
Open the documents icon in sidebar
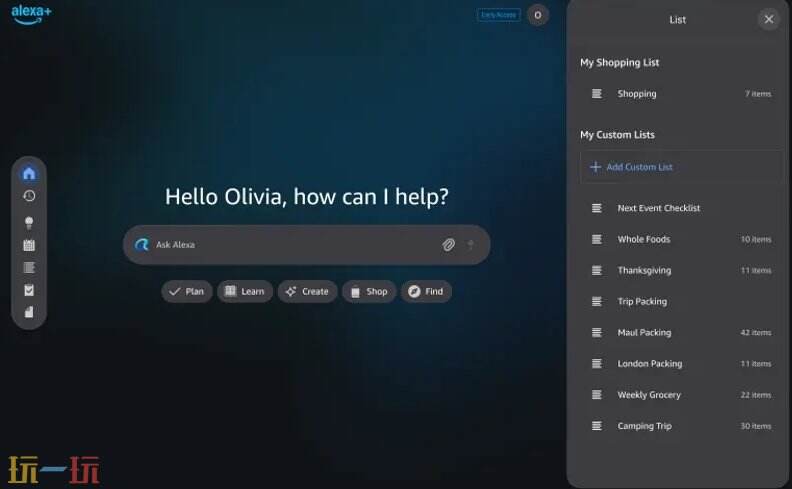coord(29,312)
